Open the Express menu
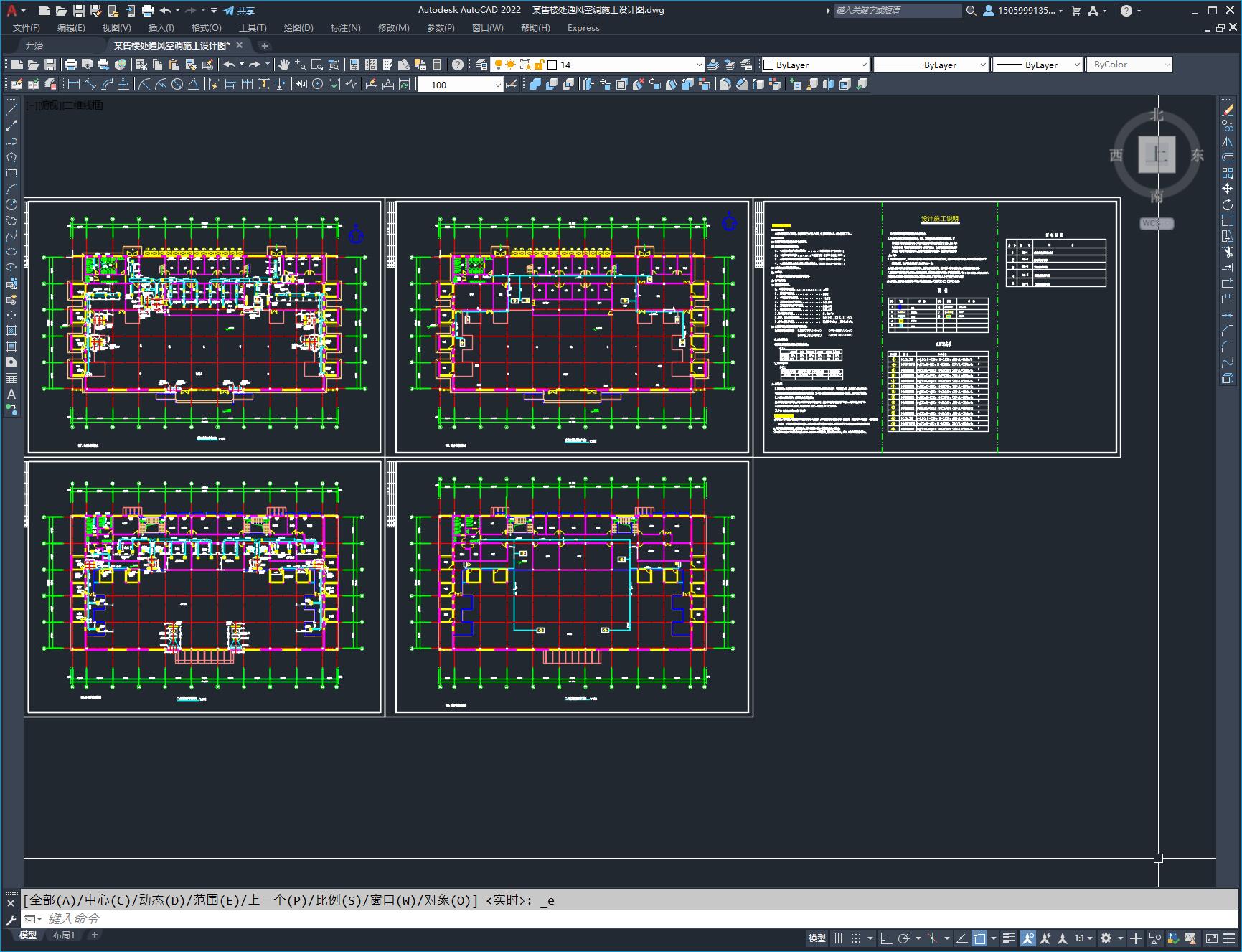This screenshot has width=1242, height=952. (x=583, y=28)
